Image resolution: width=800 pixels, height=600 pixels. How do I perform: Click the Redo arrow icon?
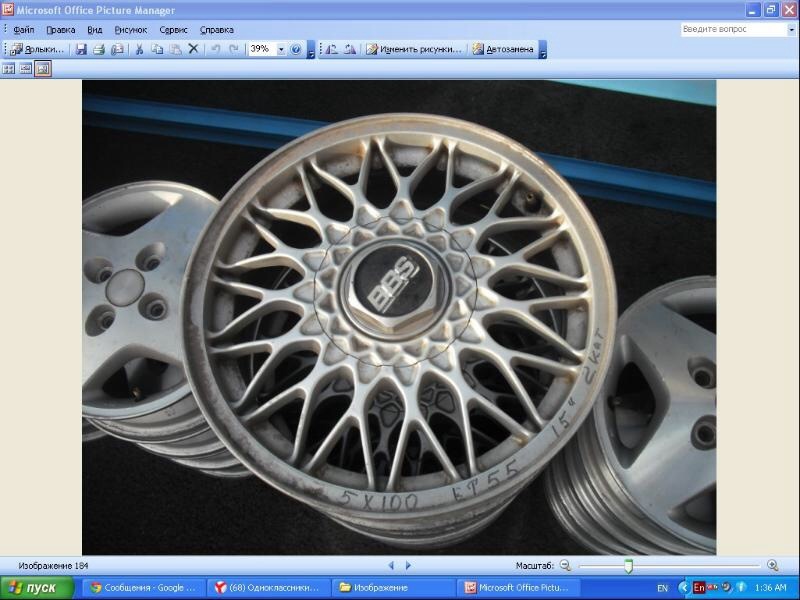(234, 49)
